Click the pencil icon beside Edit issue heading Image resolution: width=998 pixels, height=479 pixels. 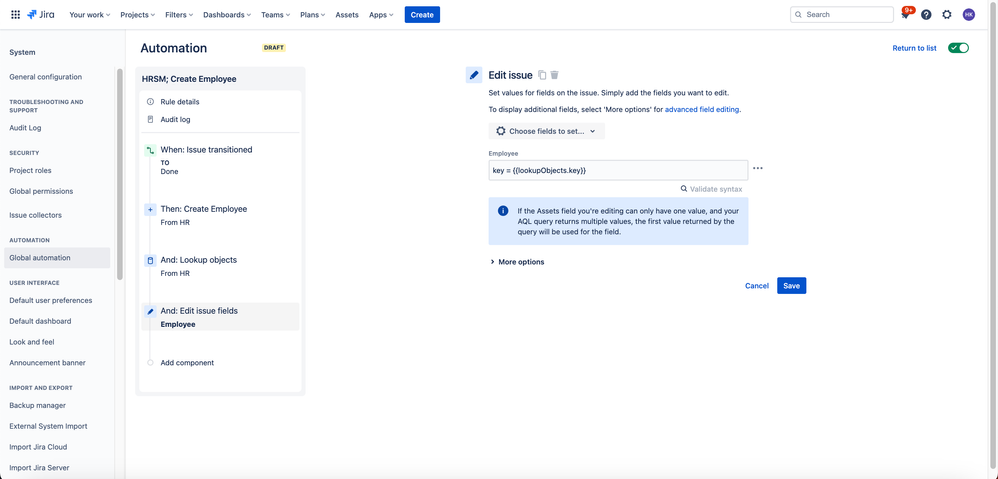(474, 75)
